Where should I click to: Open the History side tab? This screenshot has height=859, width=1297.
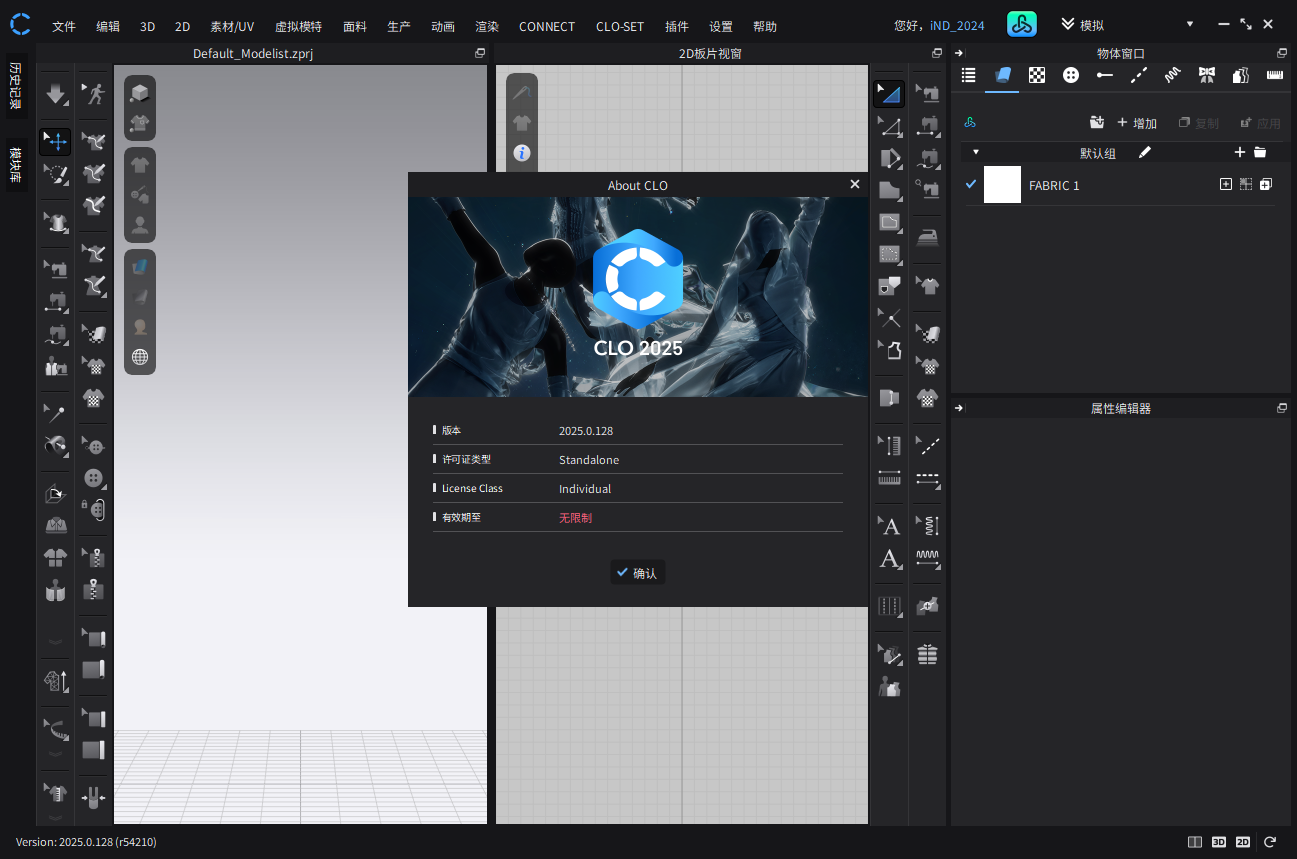coord(15,85)
